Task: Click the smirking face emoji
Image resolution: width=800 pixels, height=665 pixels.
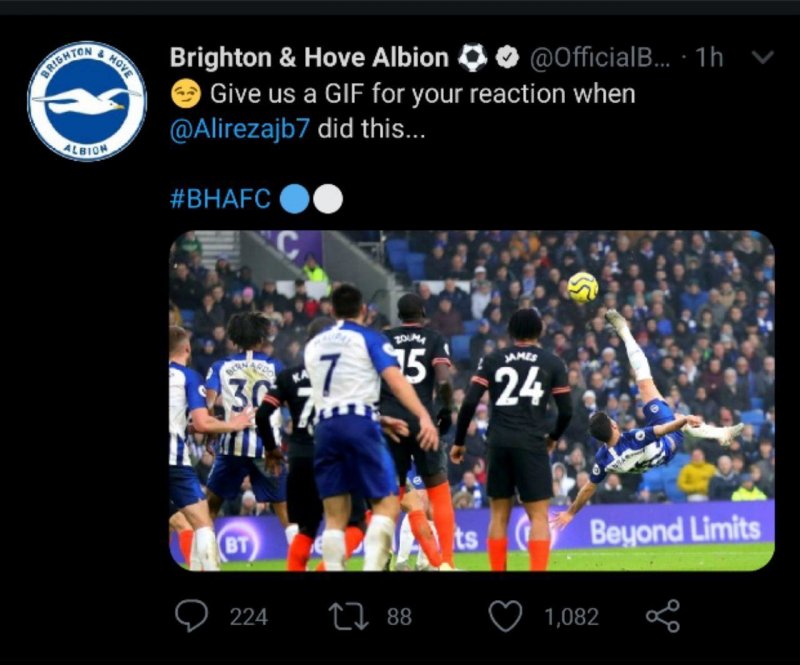Action: point(185,95)
